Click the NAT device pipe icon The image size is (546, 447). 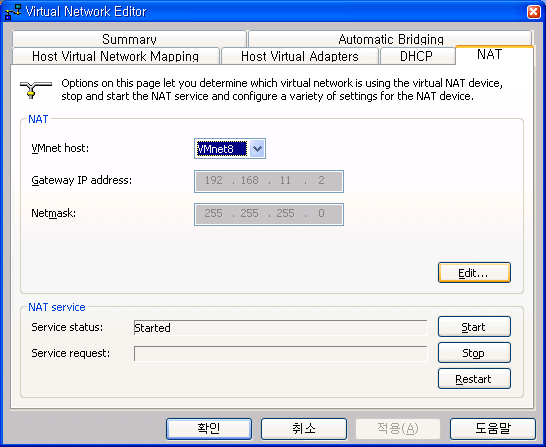[x=36, y=89]
